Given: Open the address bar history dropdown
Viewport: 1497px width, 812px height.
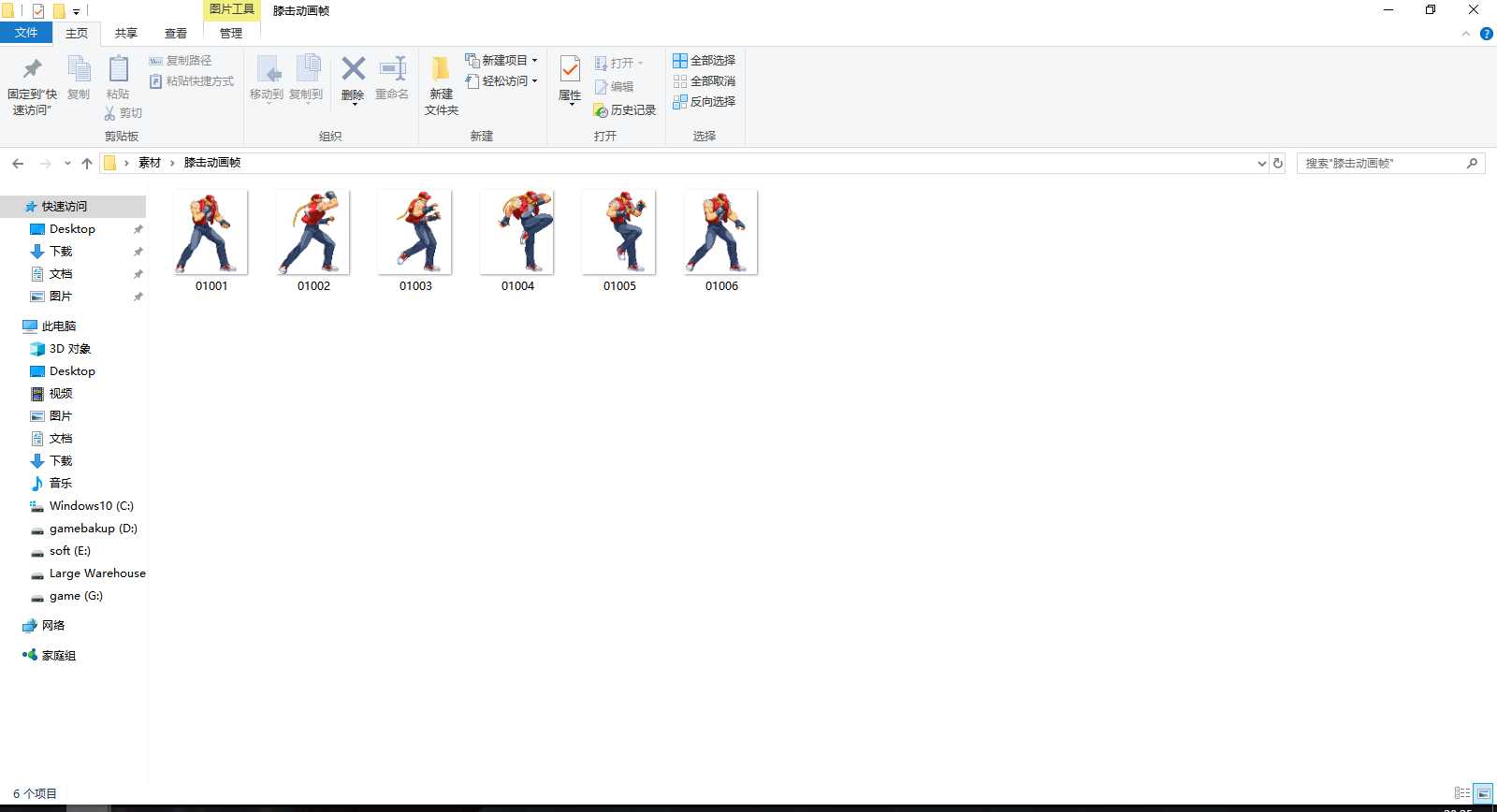Looking at the screenshot, I should 1261,164.
